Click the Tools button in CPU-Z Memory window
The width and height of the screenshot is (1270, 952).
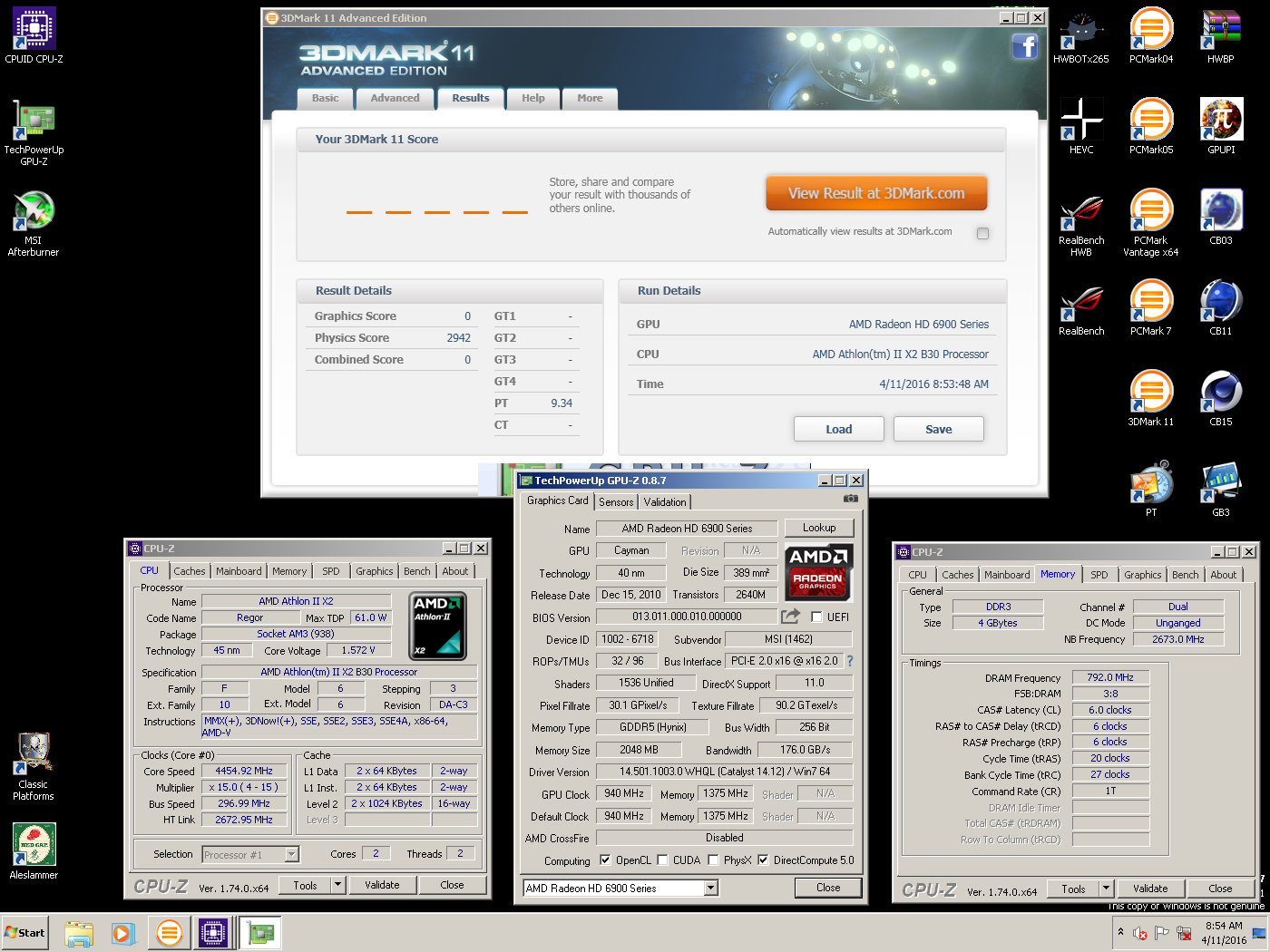click(1073, 889)
